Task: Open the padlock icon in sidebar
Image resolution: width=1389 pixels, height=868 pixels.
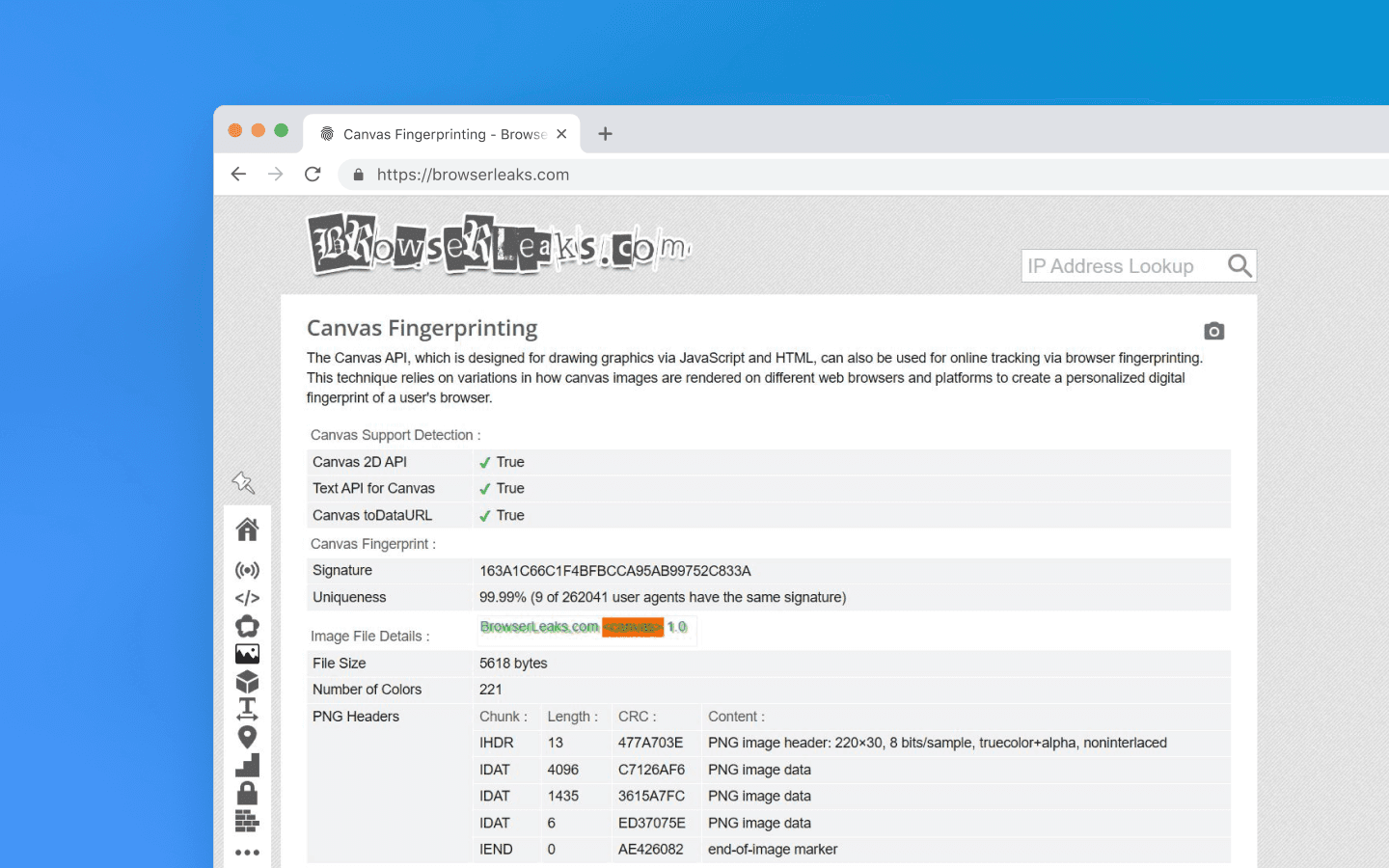Action: pyautogui.click(x=247, y=793)
